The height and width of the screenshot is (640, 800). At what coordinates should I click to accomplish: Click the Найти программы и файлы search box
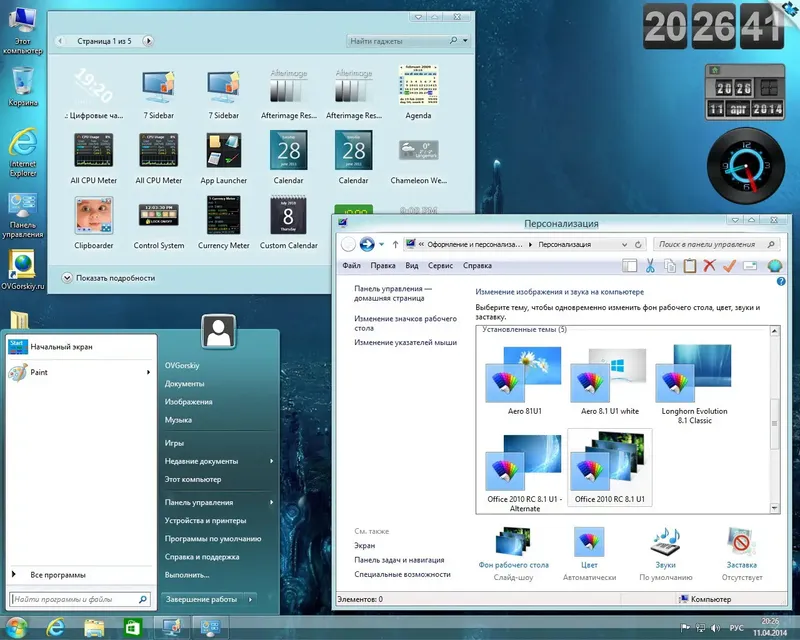[80, 599]
